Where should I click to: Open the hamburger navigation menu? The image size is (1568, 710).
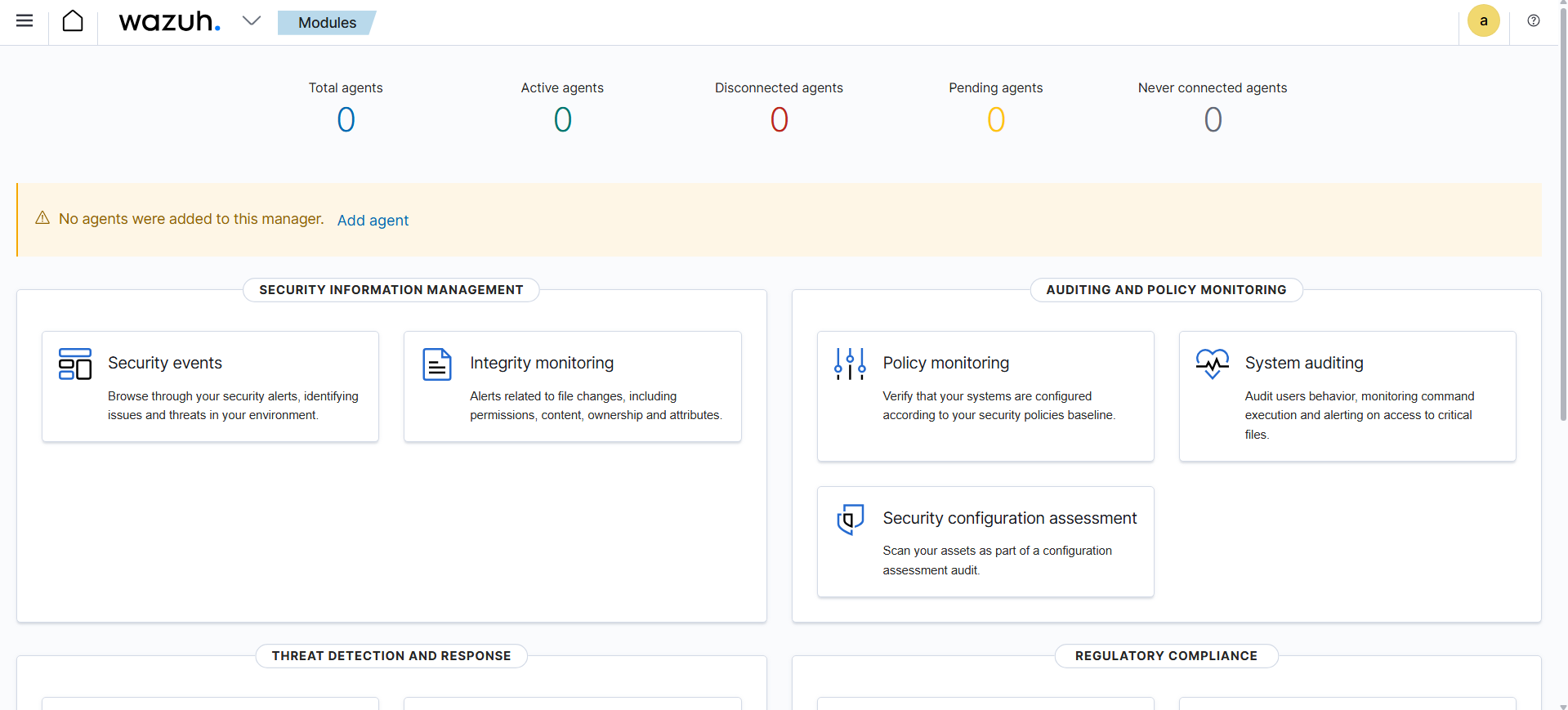point(25,21)
